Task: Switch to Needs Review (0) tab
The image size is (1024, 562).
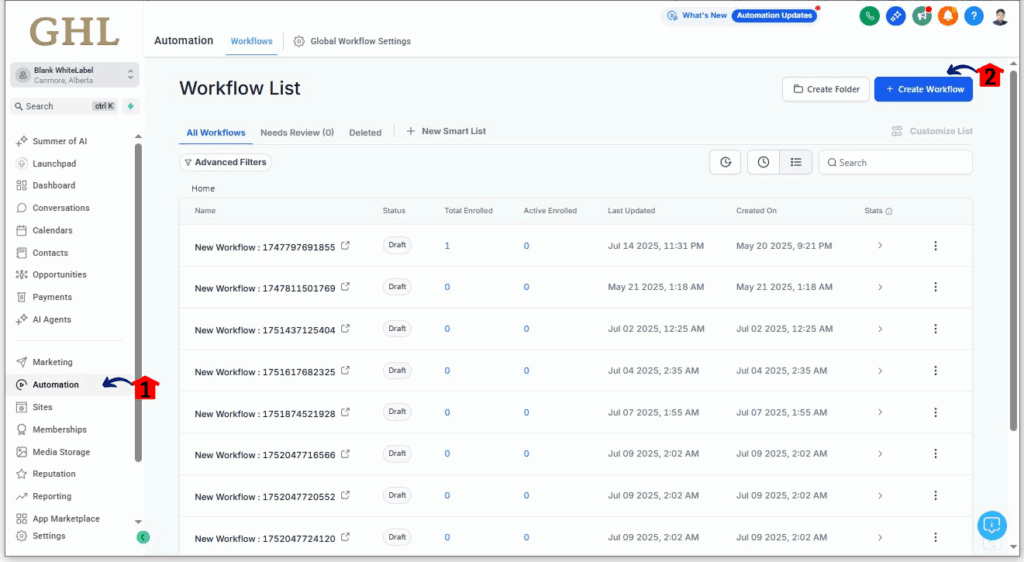Action: [297, 133]
